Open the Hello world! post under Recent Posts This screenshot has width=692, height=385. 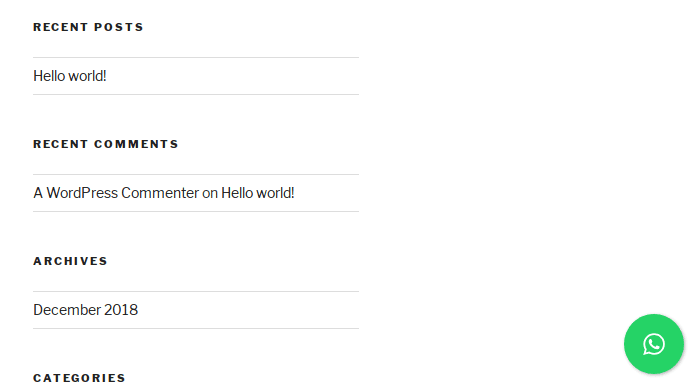point(70,76)
